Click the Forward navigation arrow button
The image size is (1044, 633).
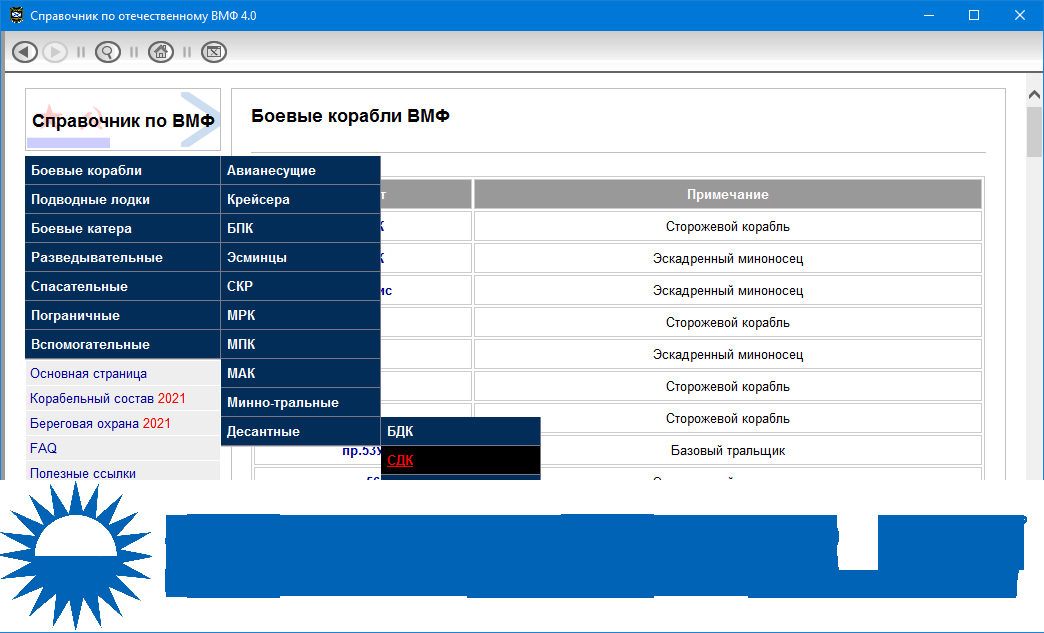(54, 52)
